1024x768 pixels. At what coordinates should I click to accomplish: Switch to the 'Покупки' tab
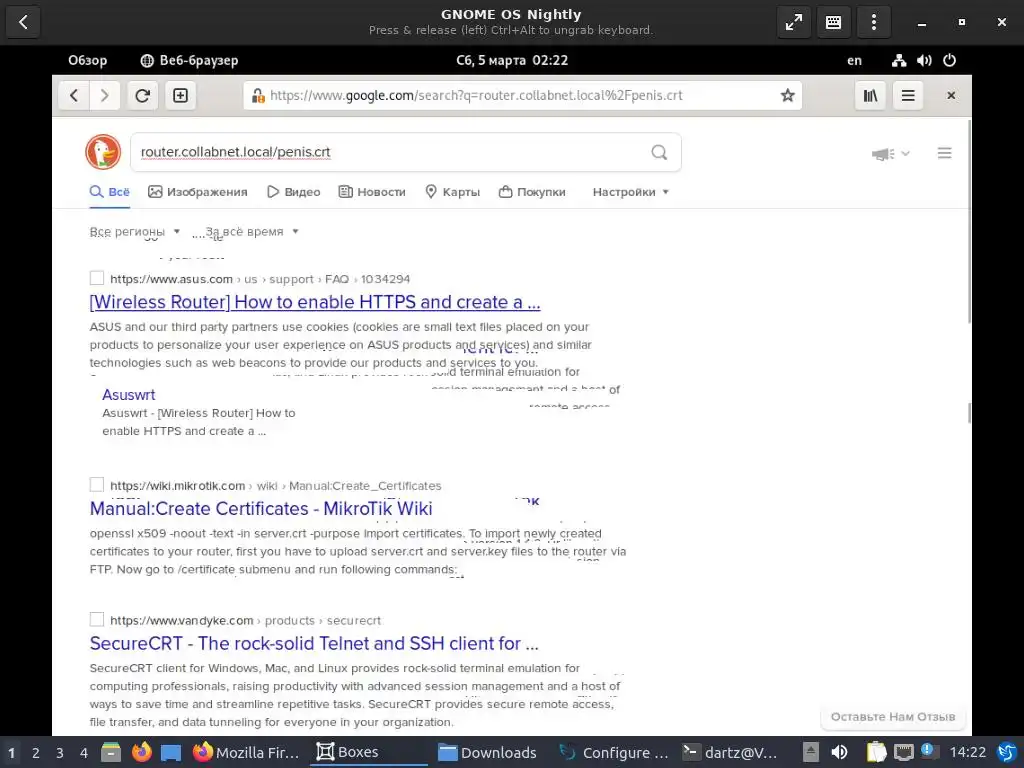click(x=532, y=192)
